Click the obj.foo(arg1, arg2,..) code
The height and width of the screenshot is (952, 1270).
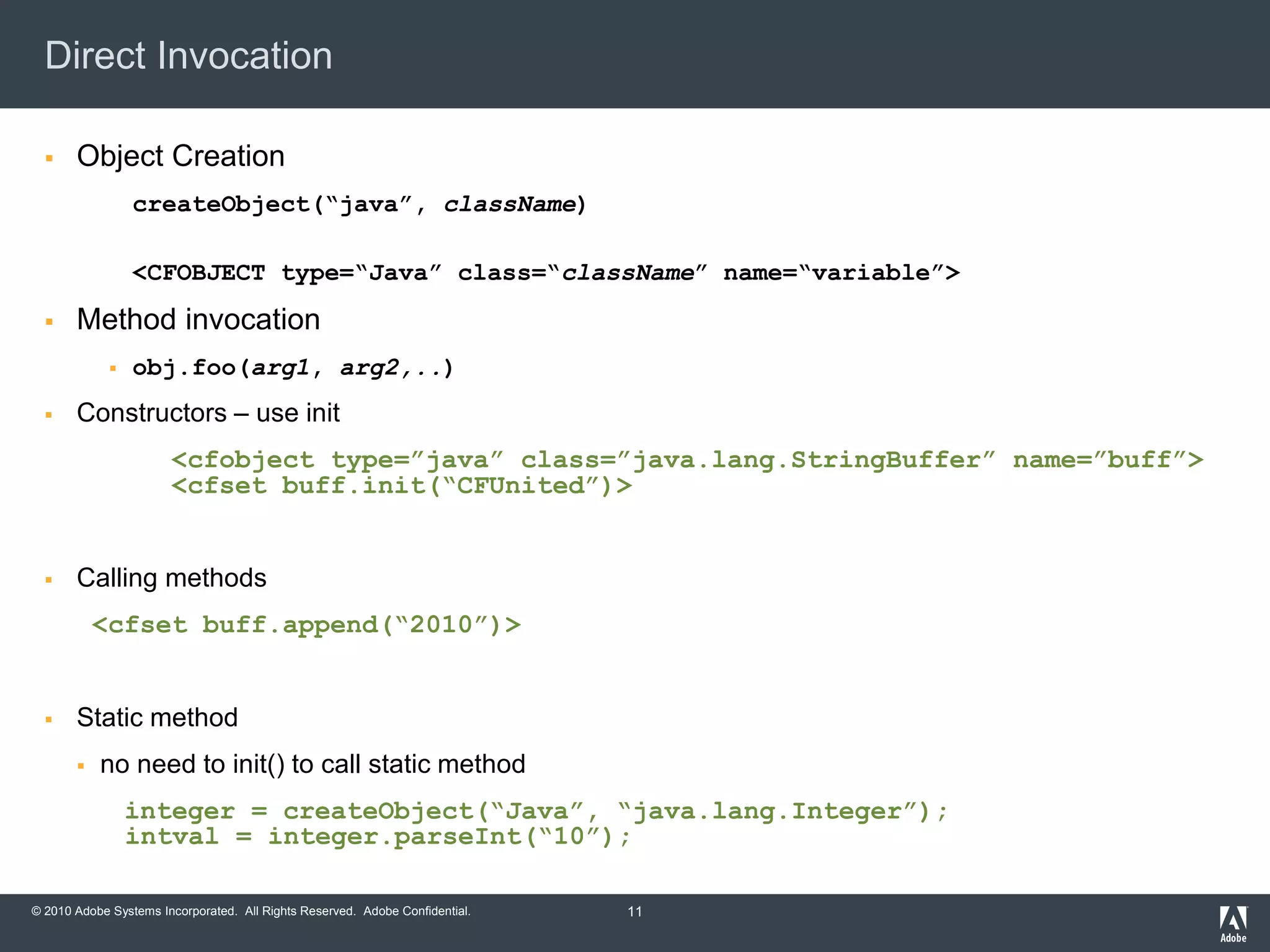293,368
